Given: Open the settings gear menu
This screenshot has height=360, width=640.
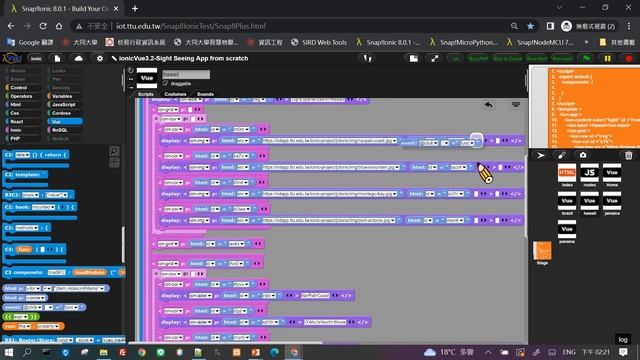Looking at the screenshot, I should pos(100,58).
